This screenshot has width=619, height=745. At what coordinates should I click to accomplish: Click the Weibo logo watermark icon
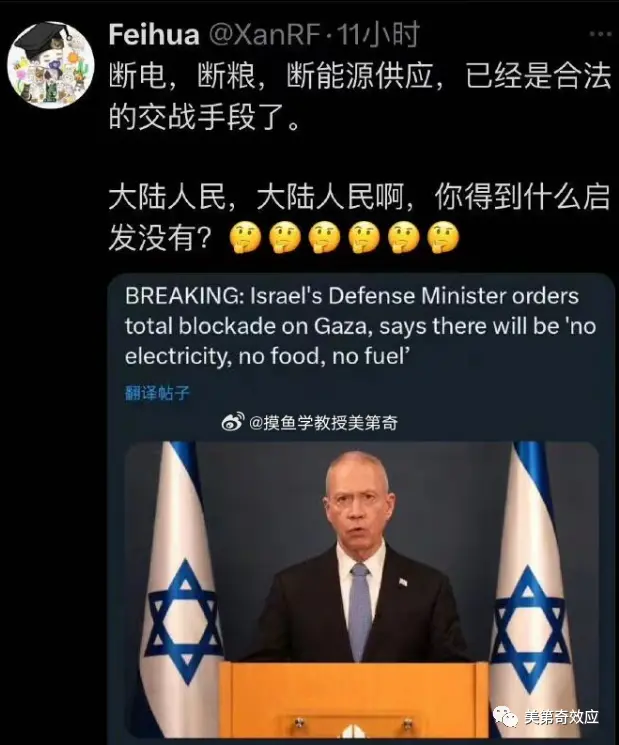coord(233,421)
